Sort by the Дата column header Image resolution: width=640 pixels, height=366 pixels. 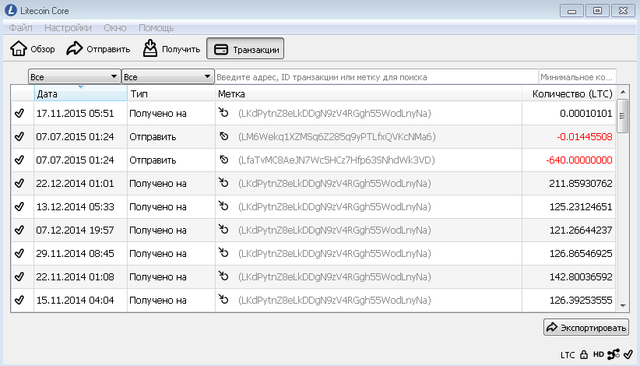pos(80,94)
